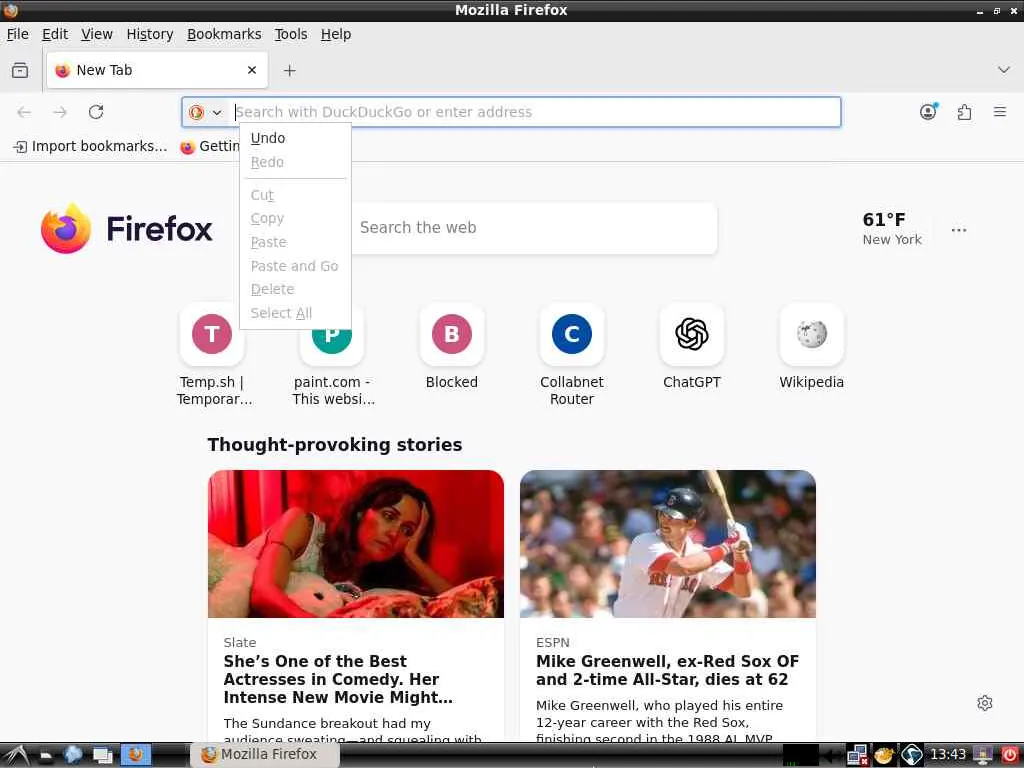Click the taskbar globe browser icon
Image resolution: width=1024 pixels, height=768 pixels.
[72, 755]
